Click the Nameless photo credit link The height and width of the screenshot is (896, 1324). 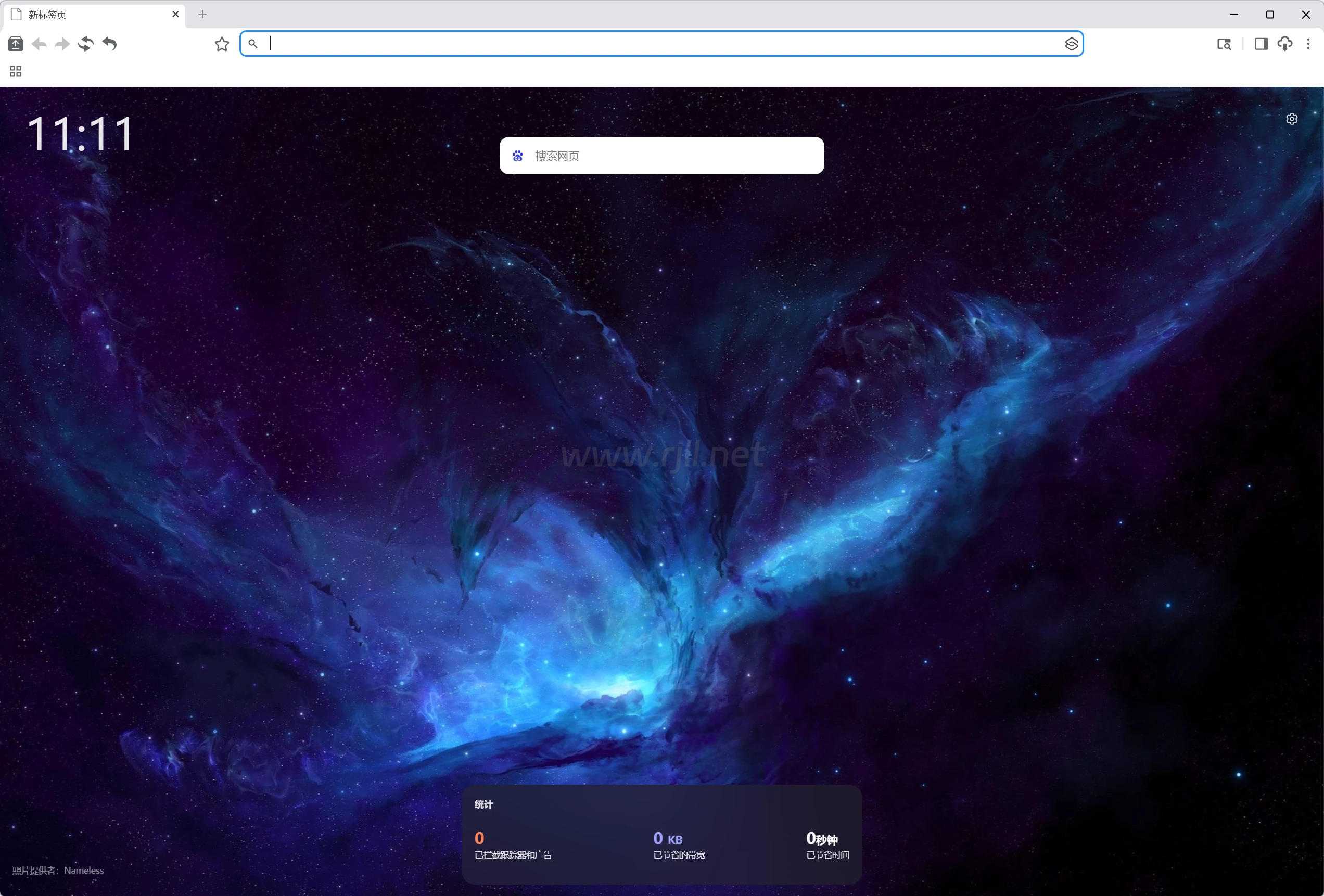pos(84,870)
